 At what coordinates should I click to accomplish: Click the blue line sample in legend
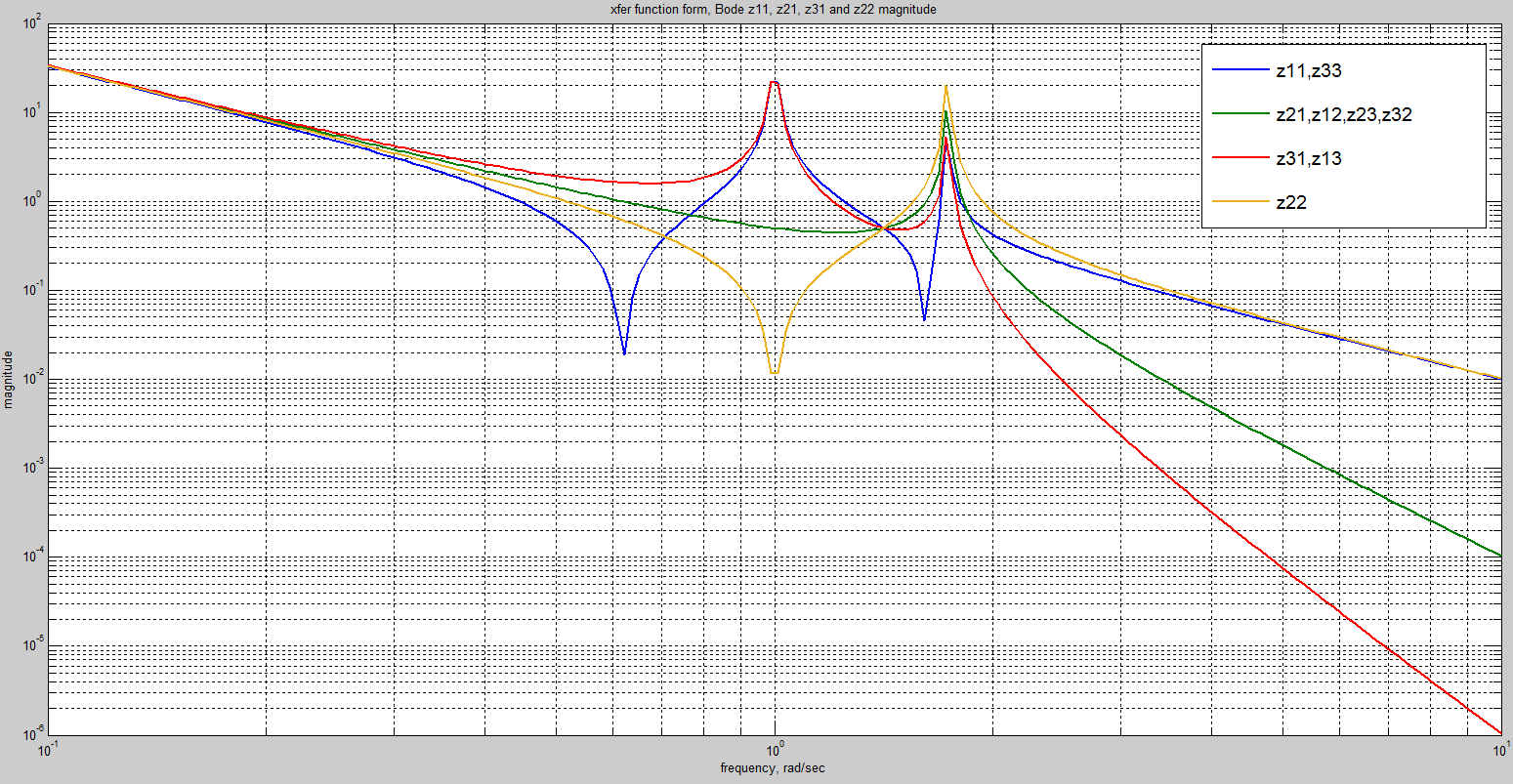tap(1239, 70)
